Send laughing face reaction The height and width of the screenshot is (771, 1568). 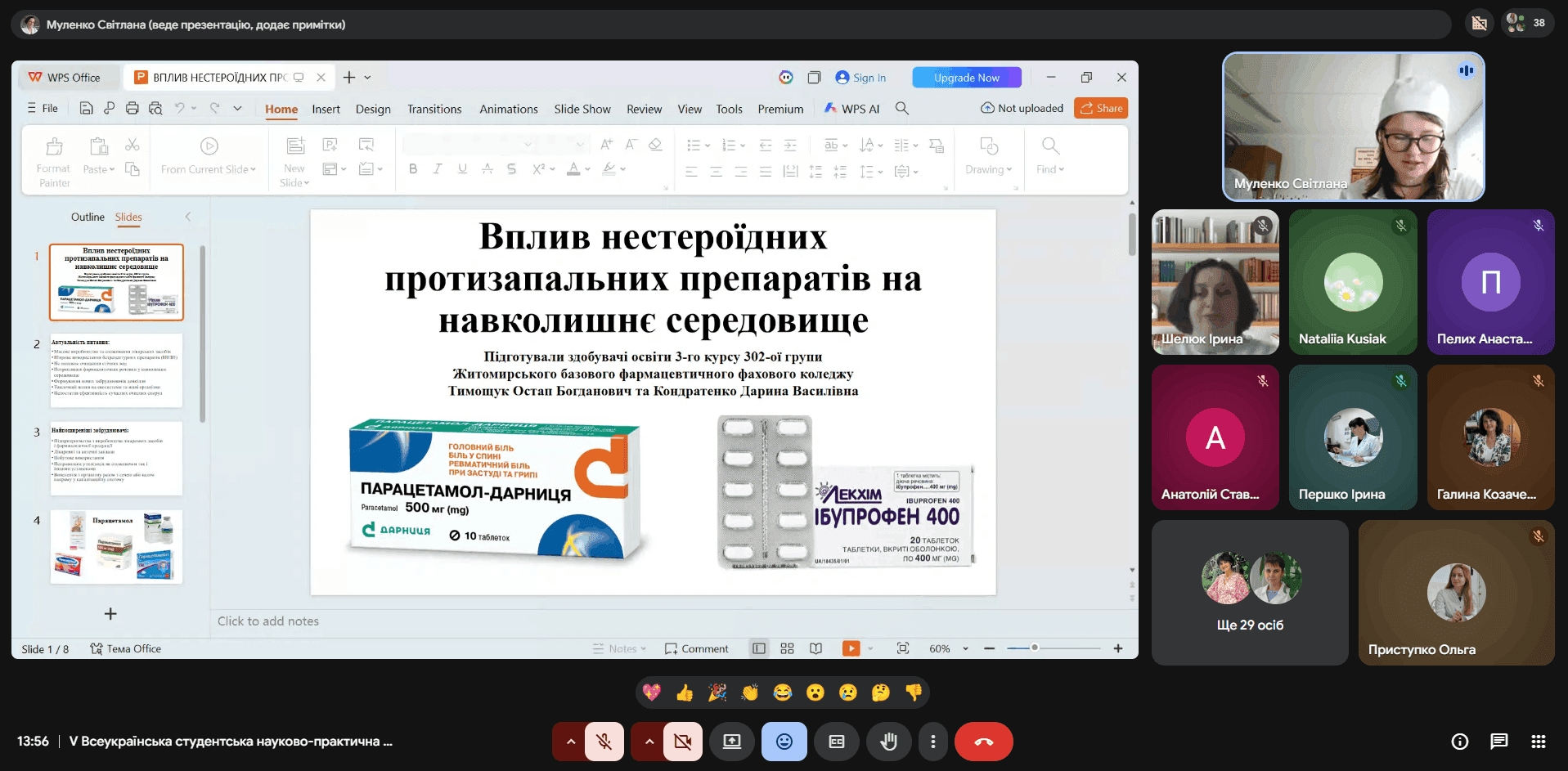[783, 693]
